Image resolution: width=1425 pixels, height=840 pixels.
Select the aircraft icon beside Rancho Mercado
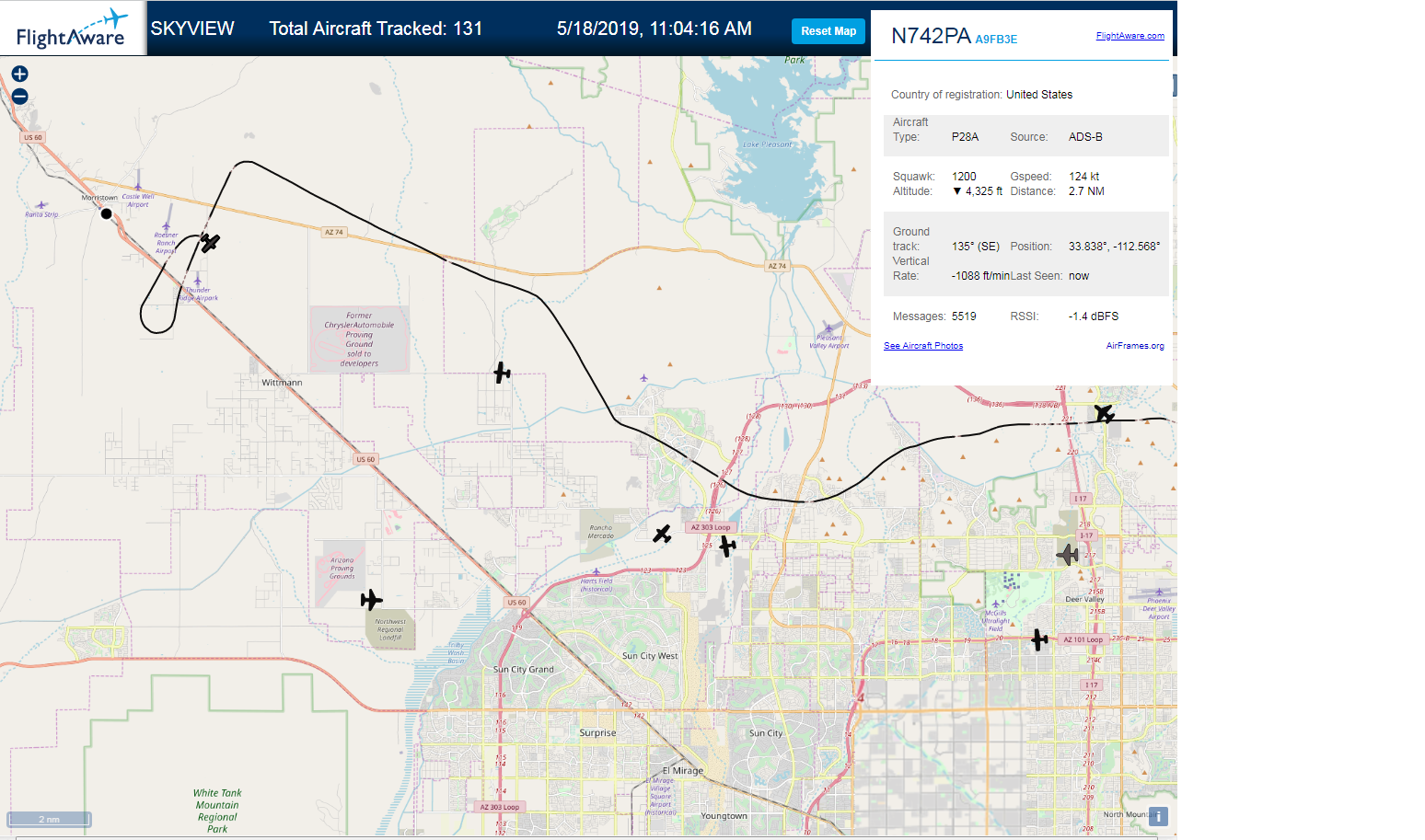662,534
